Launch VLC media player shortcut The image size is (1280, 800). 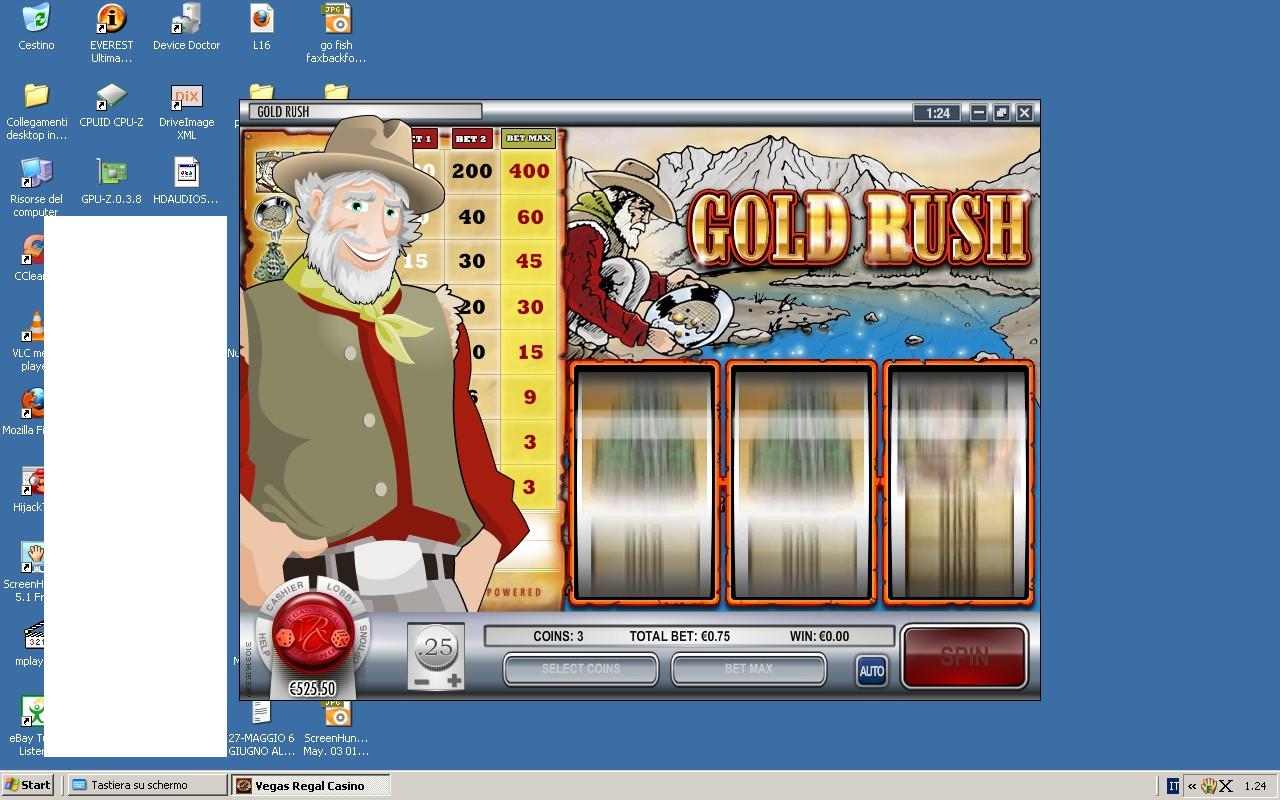coord(32,341)
